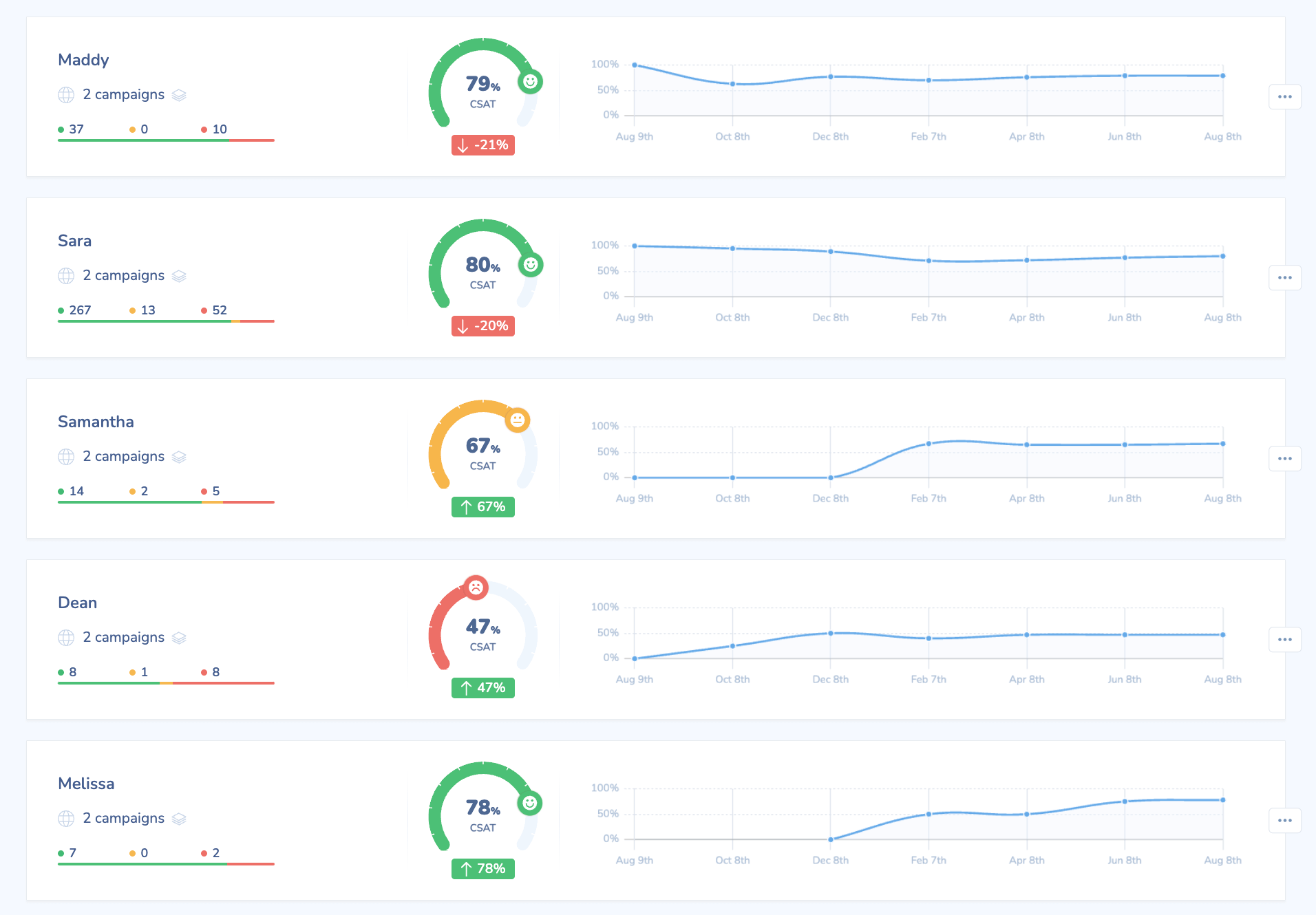Open the options menu on Maddy's card
The image size is (1316, 915).
pyautogui.click(x=1284, y=96)
